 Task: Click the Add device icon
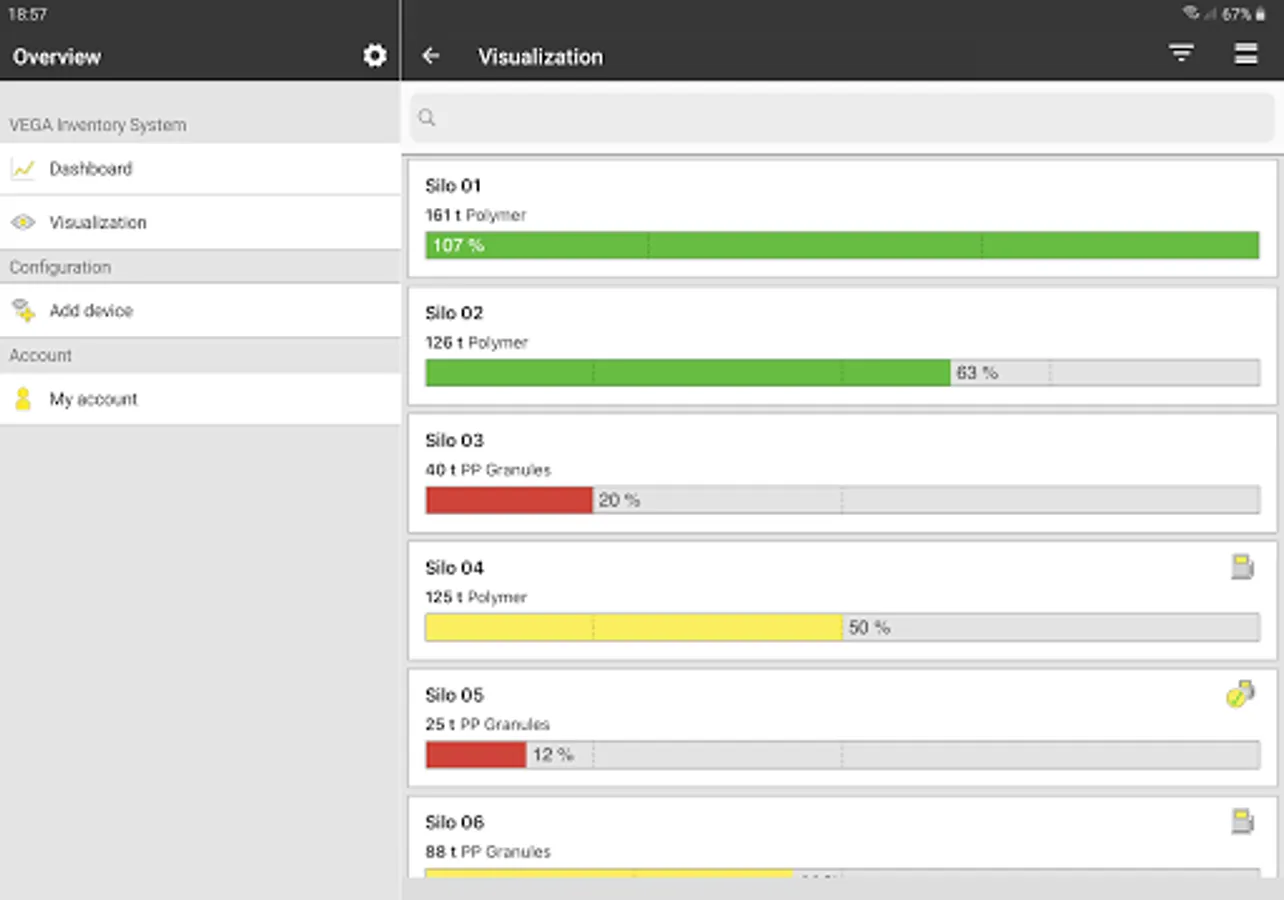coord(23,311)
